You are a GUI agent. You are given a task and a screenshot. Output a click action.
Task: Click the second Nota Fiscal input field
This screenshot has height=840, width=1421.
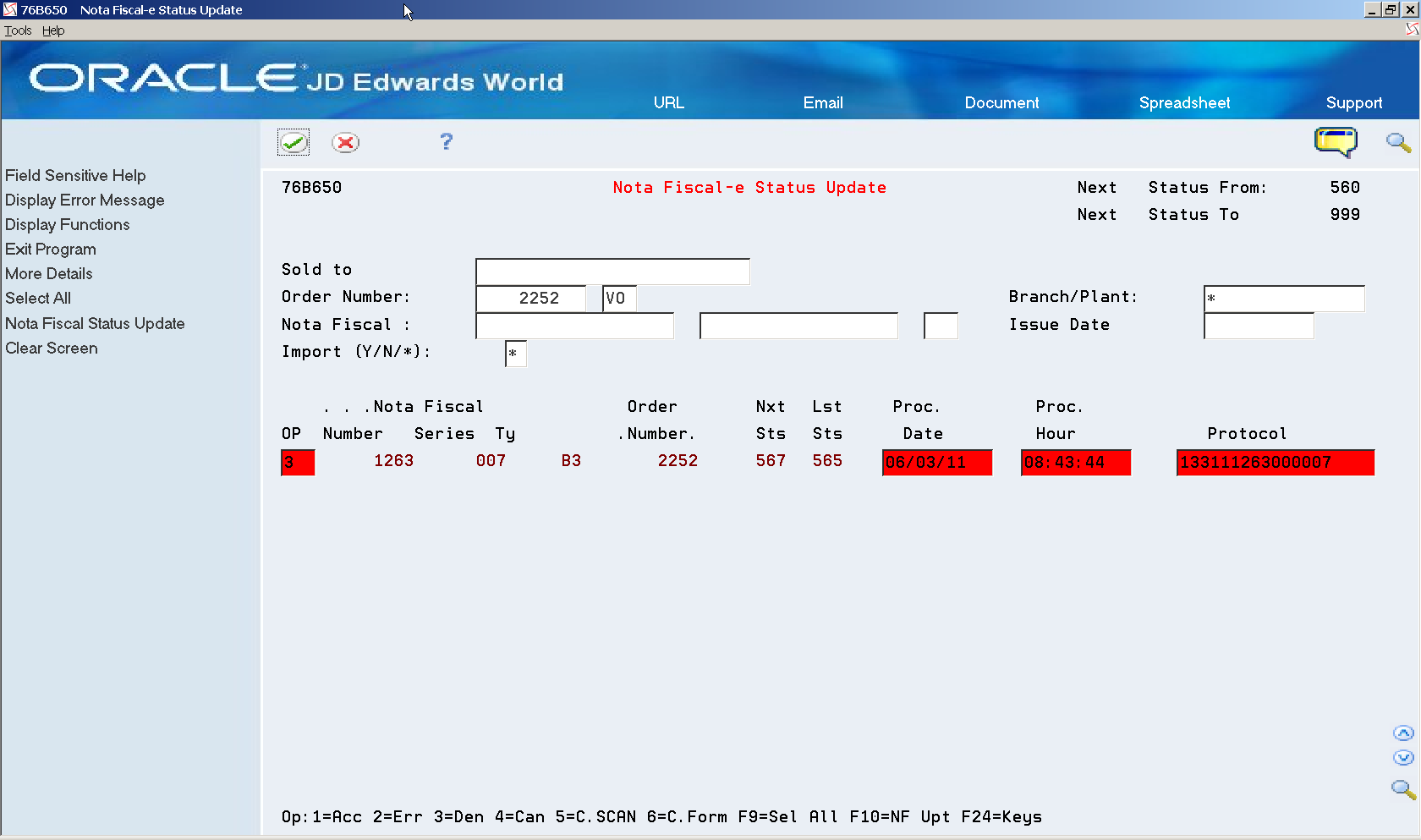(x=798, y=326)
